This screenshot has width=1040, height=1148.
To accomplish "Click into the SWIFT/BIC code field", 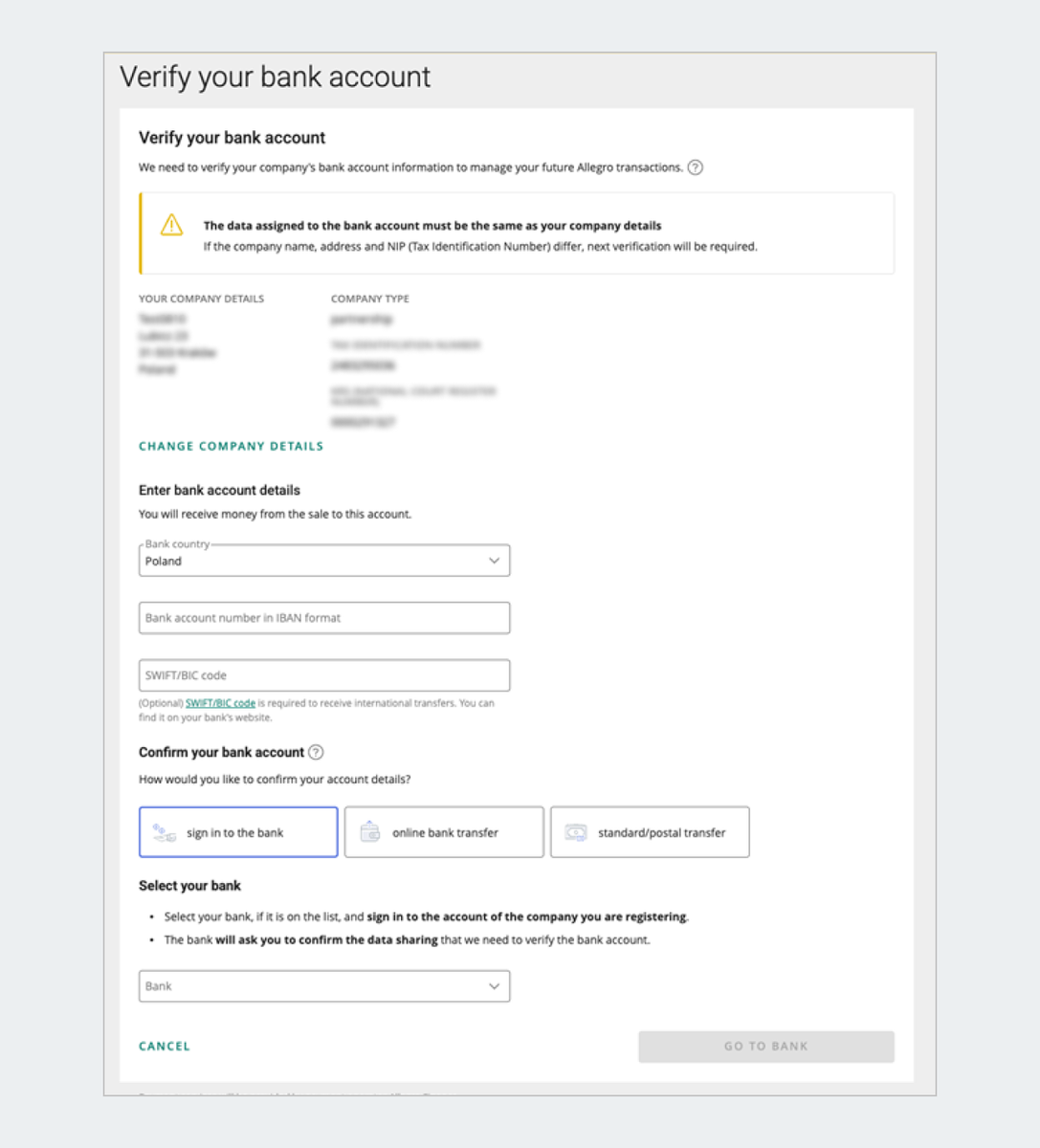I will (x=323, y=675).
